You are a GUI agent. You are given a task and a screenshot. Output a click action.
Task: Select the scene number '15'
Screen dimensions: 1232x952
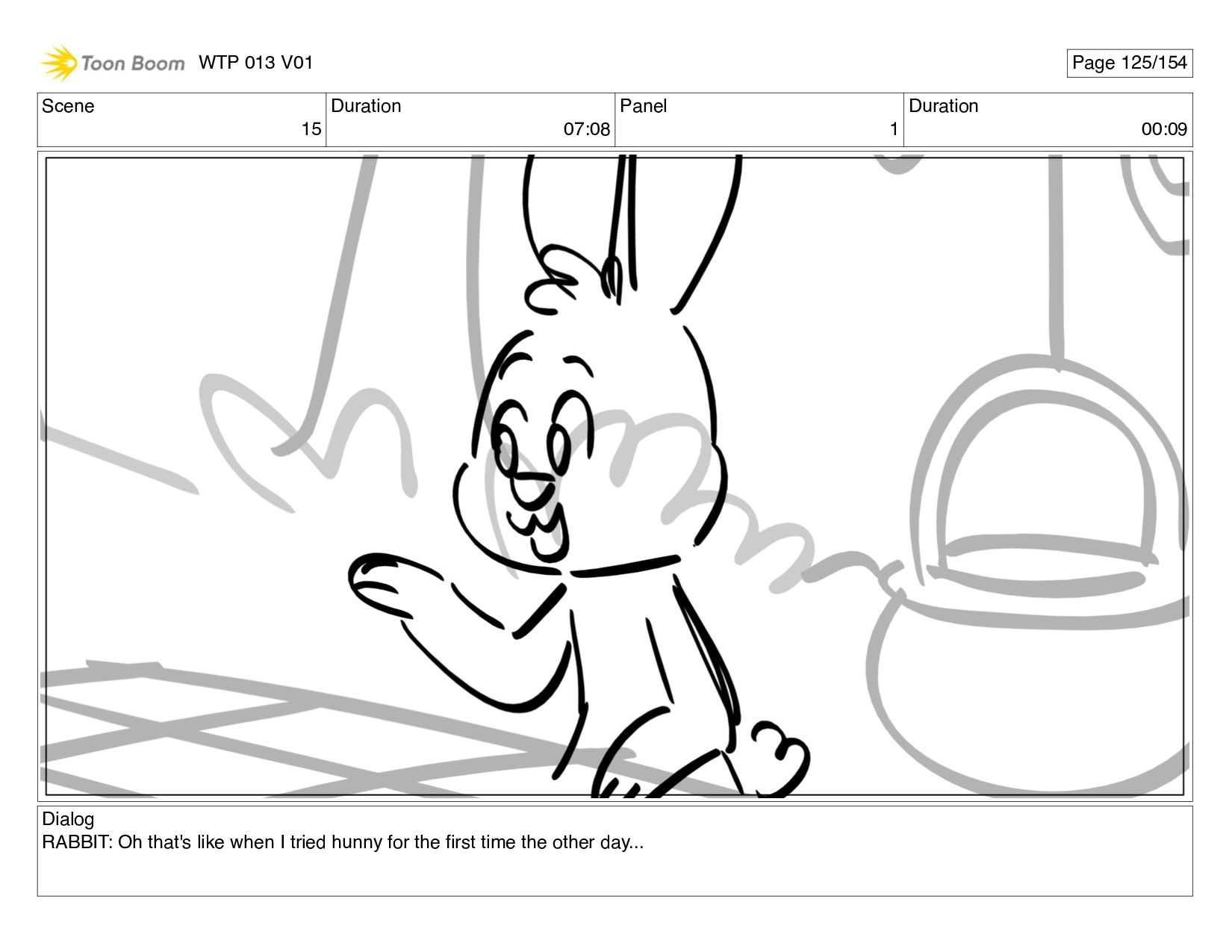point(311,129)
